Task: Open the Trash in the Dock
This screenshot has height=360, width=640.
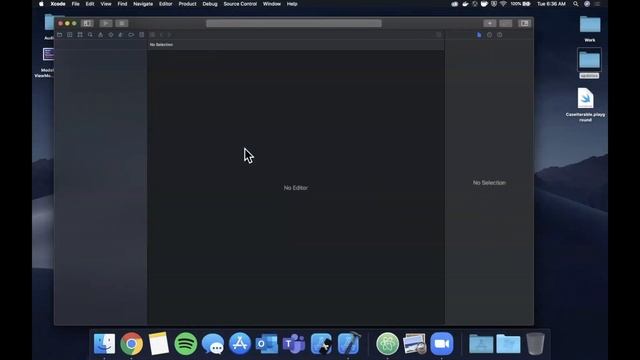Action: point(535,344)
